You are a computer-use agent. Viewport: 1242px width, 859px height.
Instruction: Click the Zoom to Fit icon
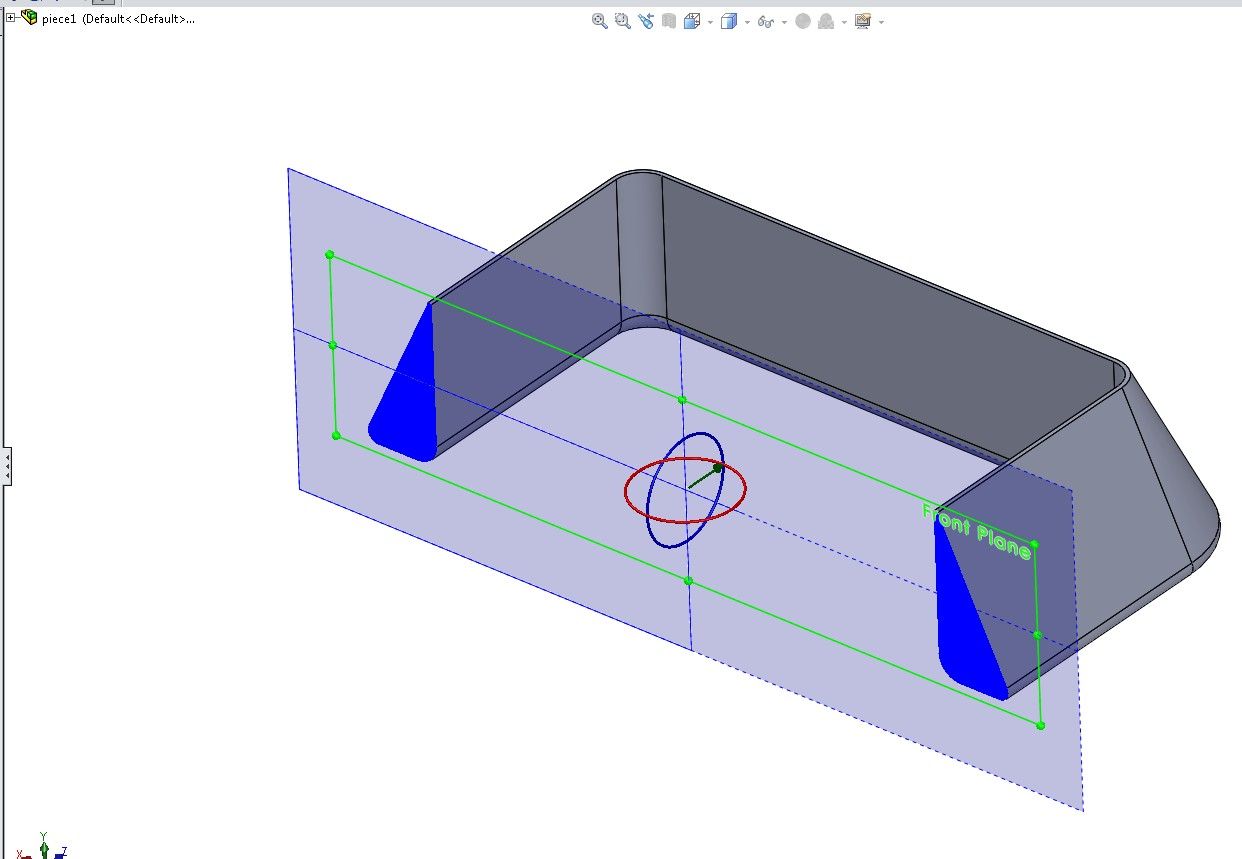600,20
